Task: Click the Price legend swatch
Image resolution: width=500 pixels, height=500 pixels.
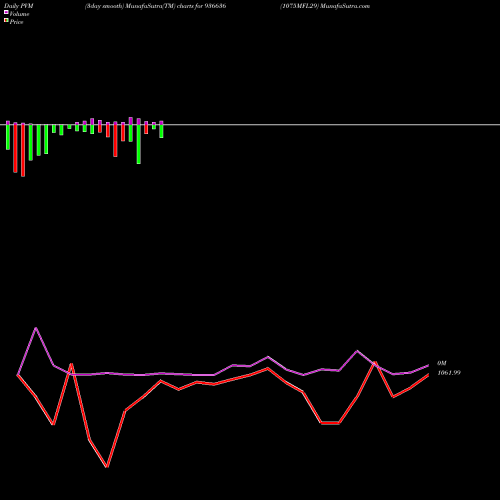Action: click(6, 20)
